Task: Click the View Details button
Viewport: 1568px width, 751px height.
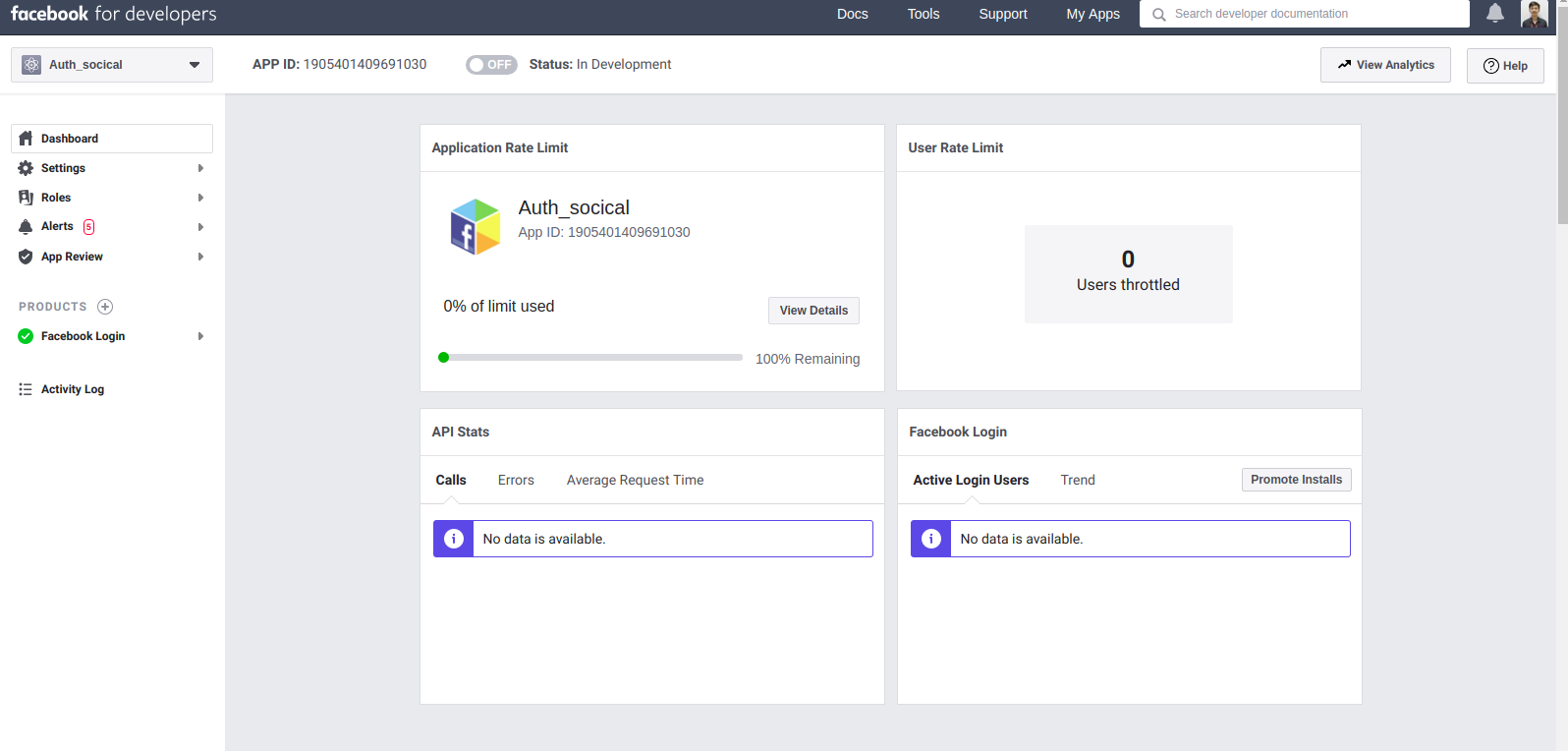Action: [x=813, y=311]
